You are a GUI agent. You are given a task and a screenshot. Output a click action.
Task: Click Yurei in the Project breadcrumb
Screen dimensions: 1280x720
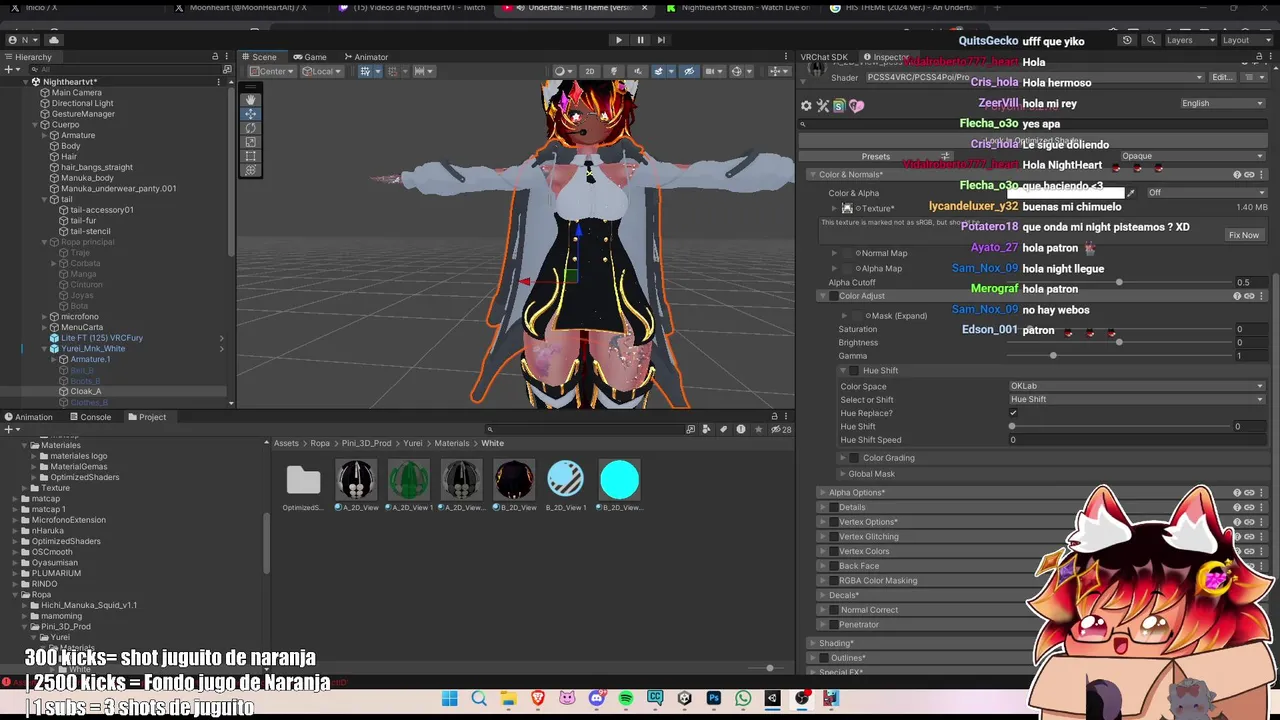coord(413,443)
